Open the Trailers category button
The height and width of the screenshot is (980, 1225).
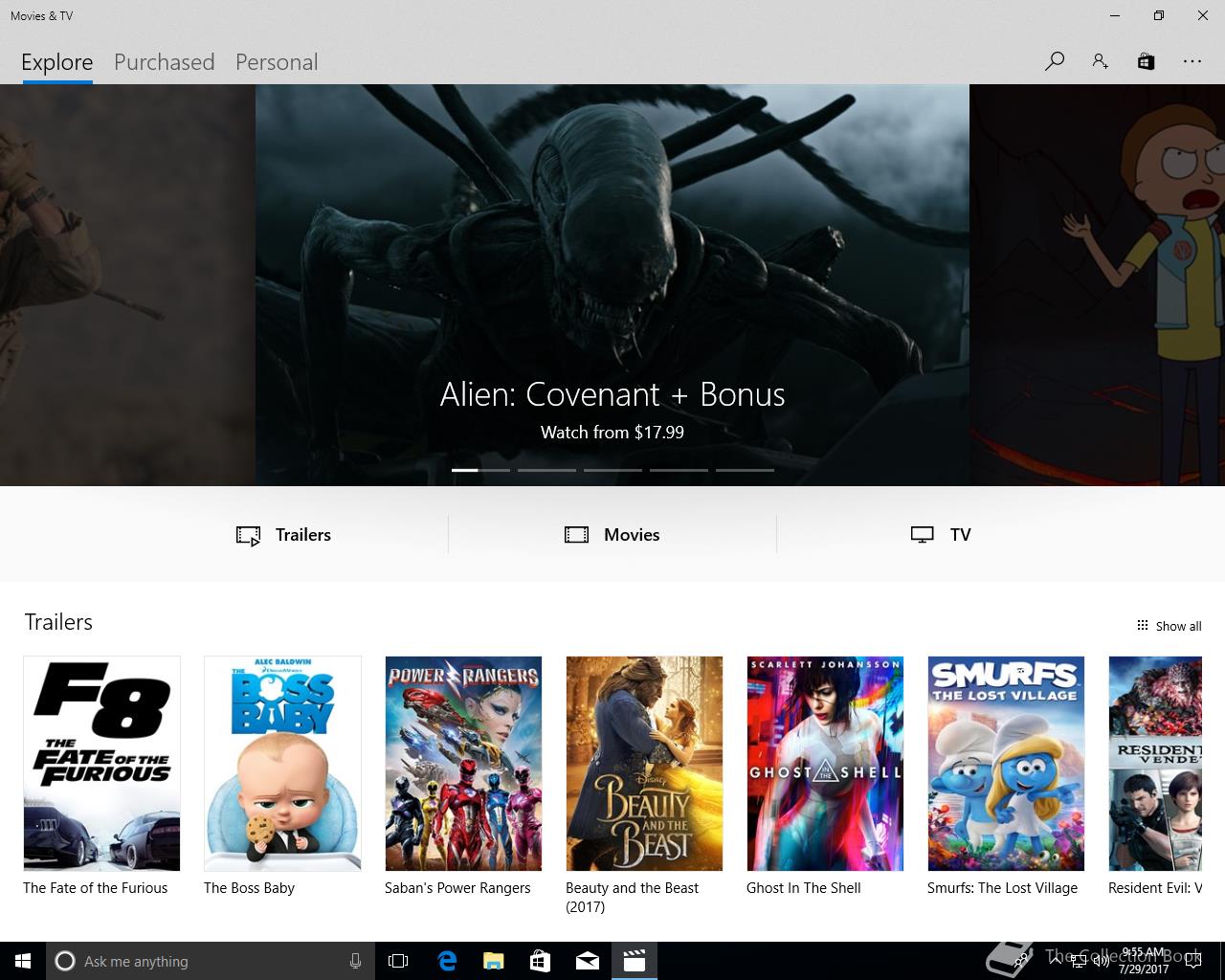tap(283, 535)
